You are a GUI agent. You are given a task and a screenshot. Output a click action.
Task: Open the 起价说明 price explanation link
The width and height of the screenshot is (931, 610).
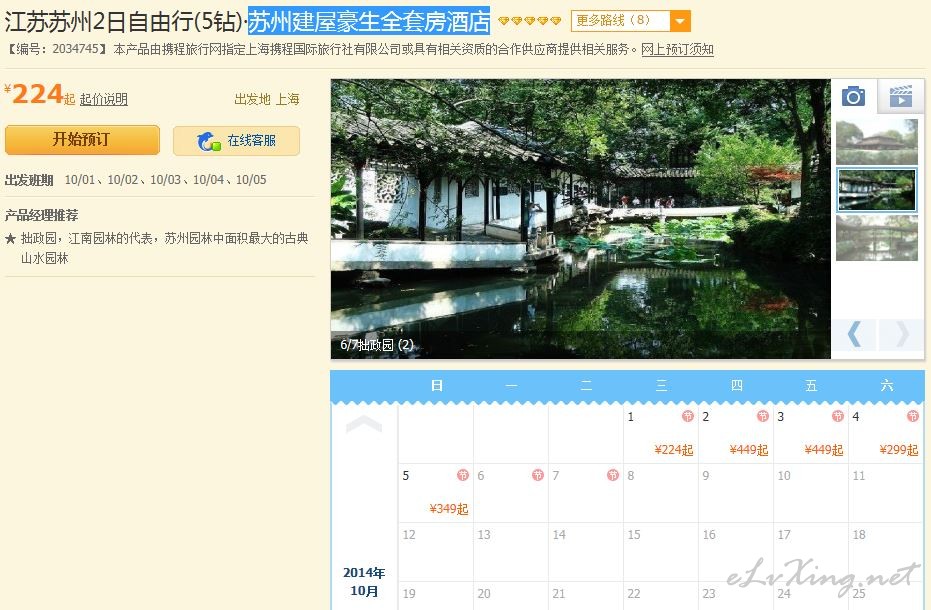[x=104, y=99]
